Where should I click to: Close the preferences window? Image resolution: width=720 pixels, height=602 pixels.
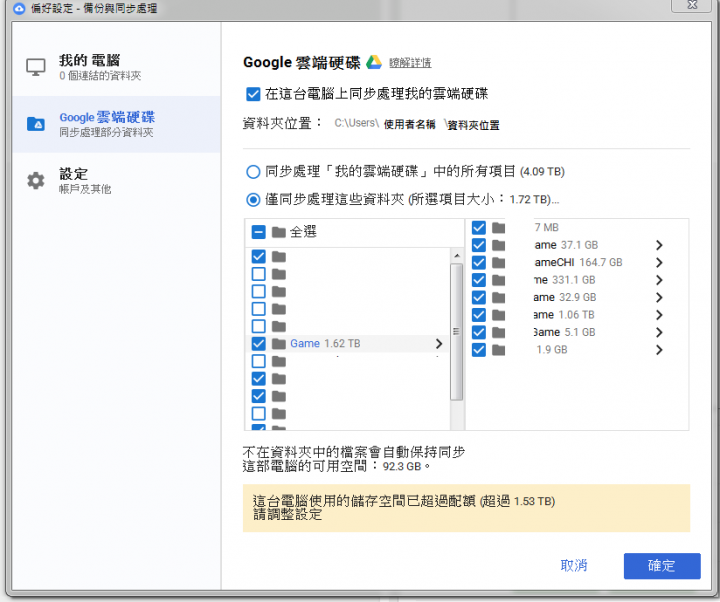(x=692, y=5)
